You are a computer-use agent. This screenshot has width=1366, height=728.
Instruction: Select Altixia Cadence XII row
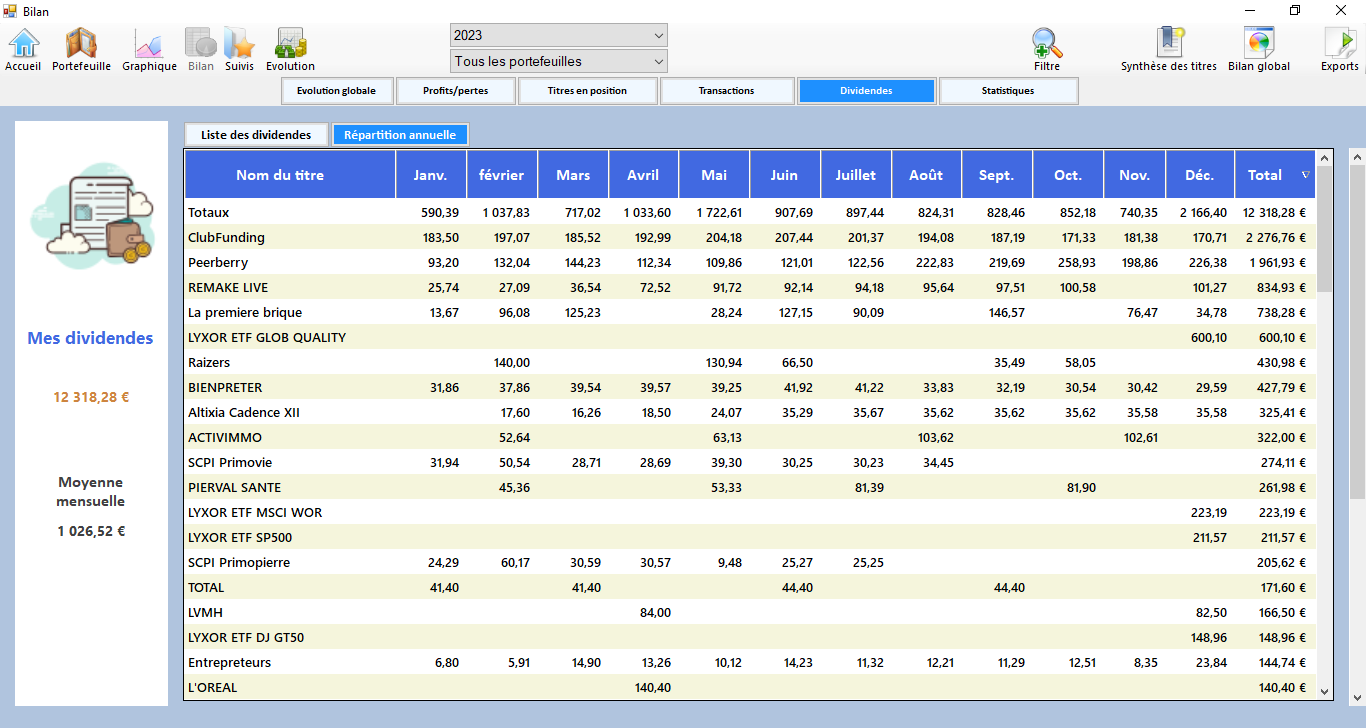(x=244, y=412)
